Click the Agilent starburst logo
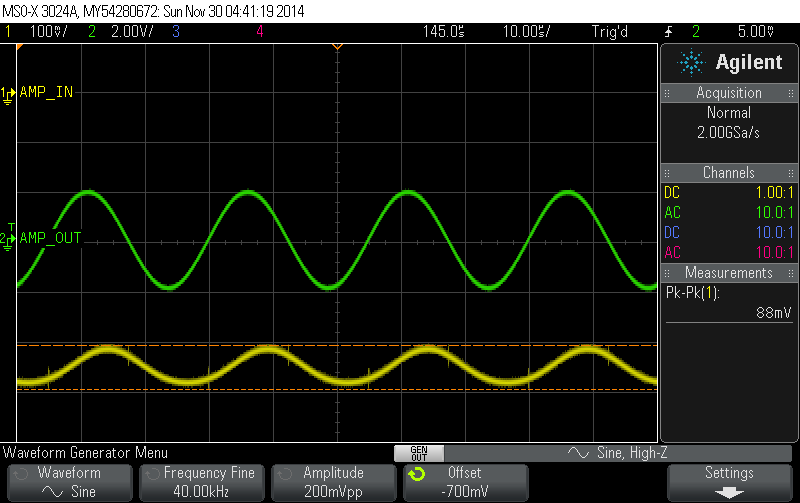 point(691,62)
